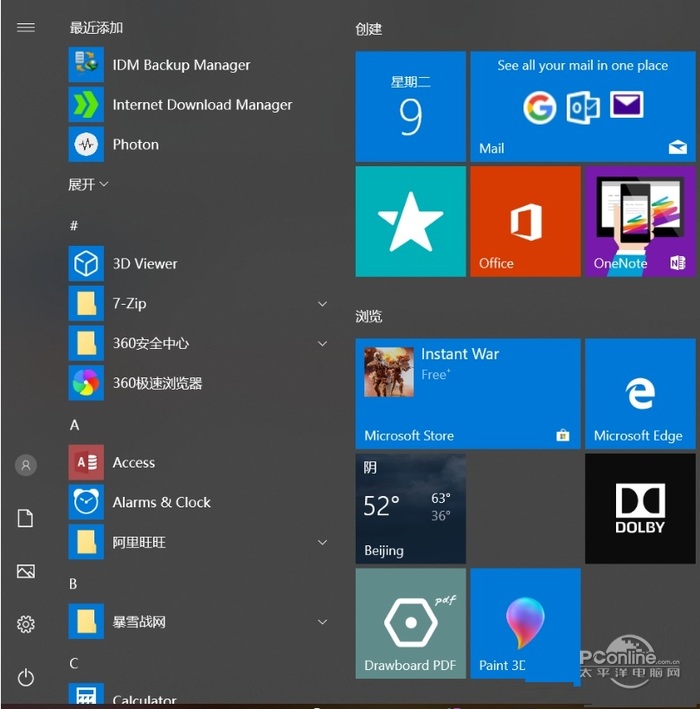Screen dimensions: 700x709
Task: Open the Photon app icon
Action: (x=86, y=144)
